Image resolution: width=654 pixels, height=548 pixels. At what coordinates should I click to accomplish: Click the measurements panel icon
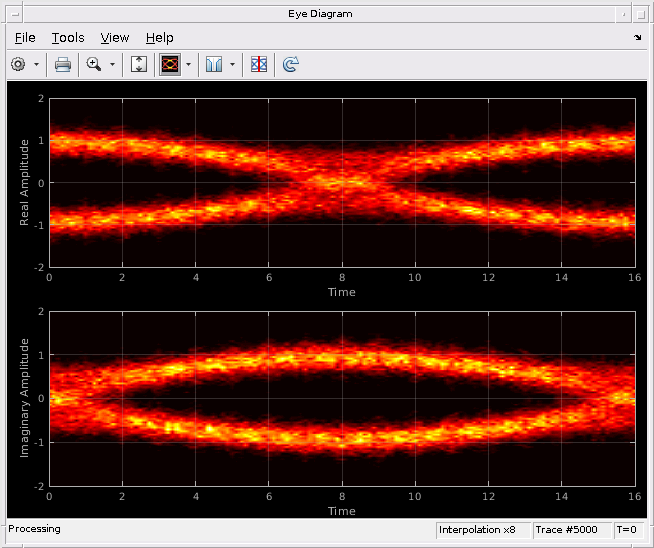(x=214, y=64)
